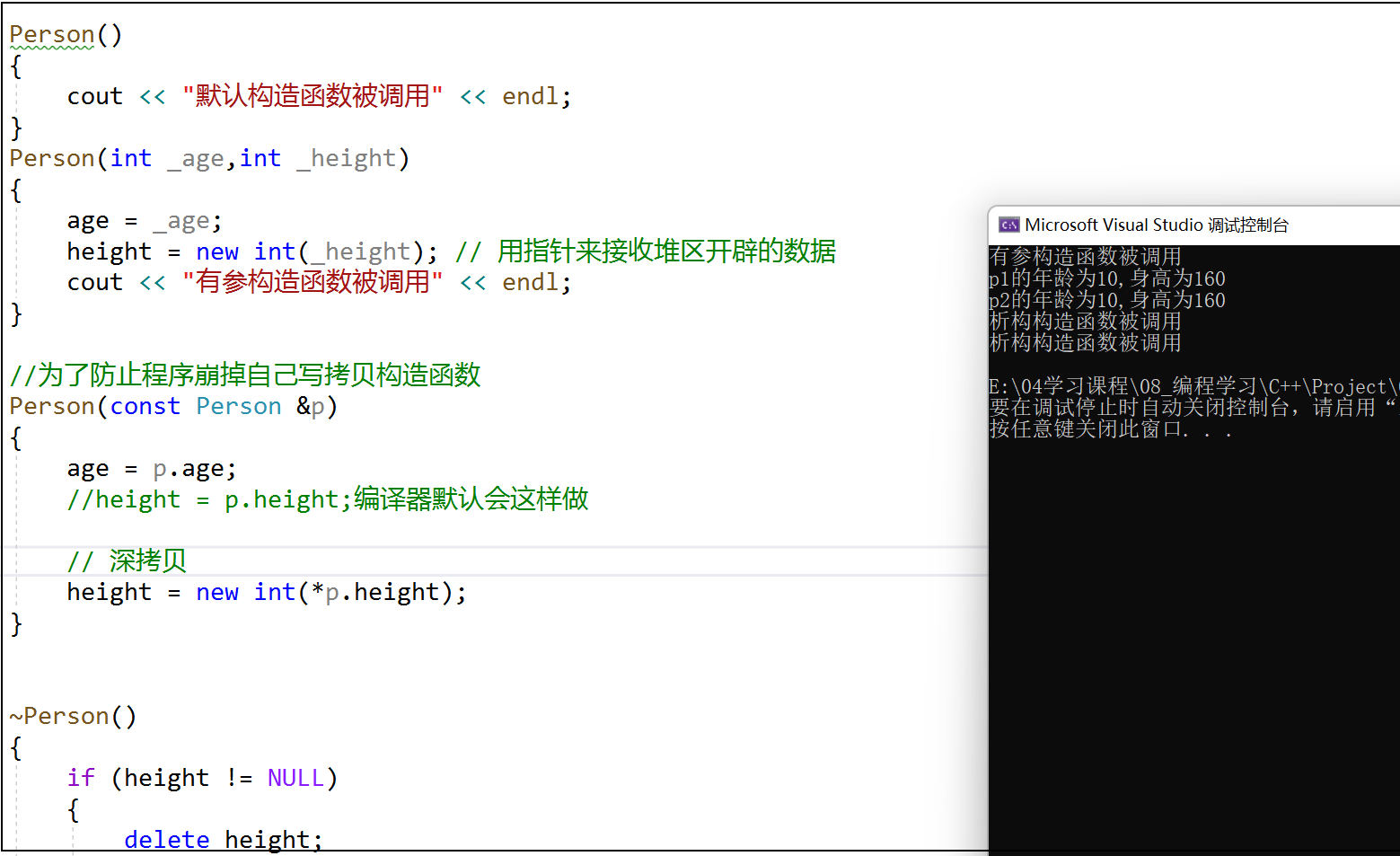Click the debug console window icon
This screenshot has height=856, width=1400.
[x=1008, y=225]
